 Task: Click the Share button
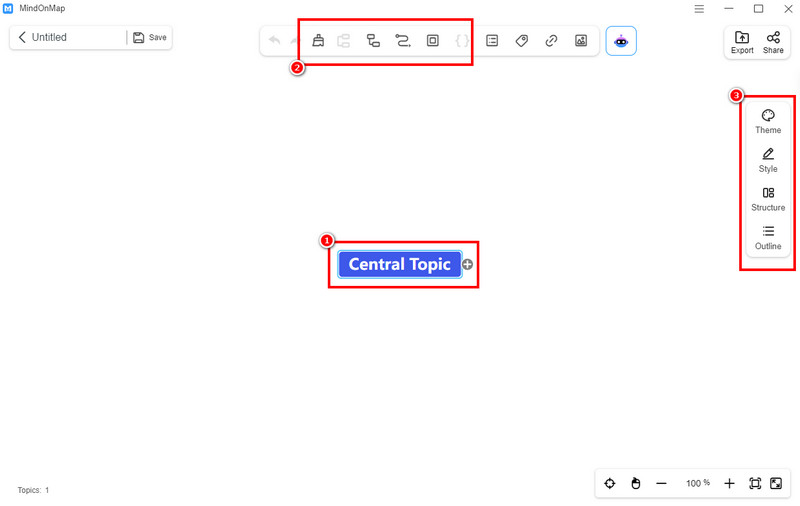click(773, 42)
